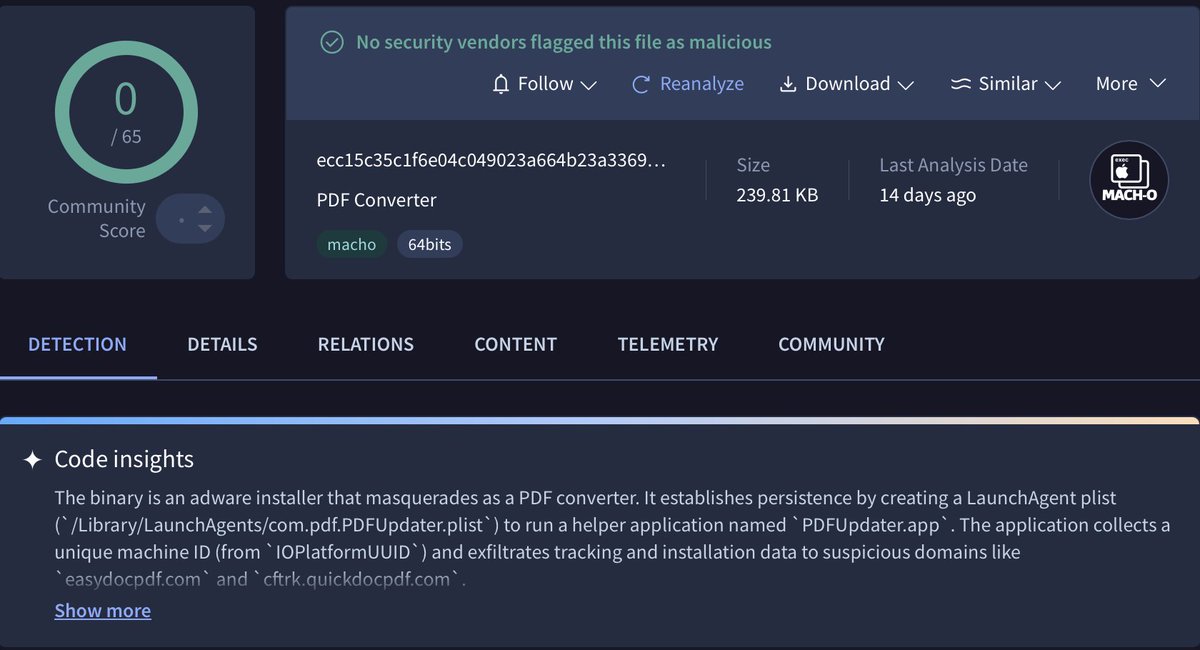This screenshot has height=650, width=1200.
Task: Click the Reanalyze refresh icon
Action: [x=642, y=84]
